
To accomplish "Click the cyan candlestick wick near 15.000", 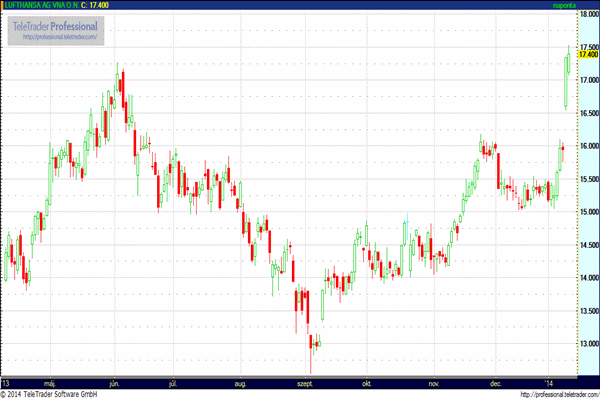I will pyautogui.click(x=407, y=223).
